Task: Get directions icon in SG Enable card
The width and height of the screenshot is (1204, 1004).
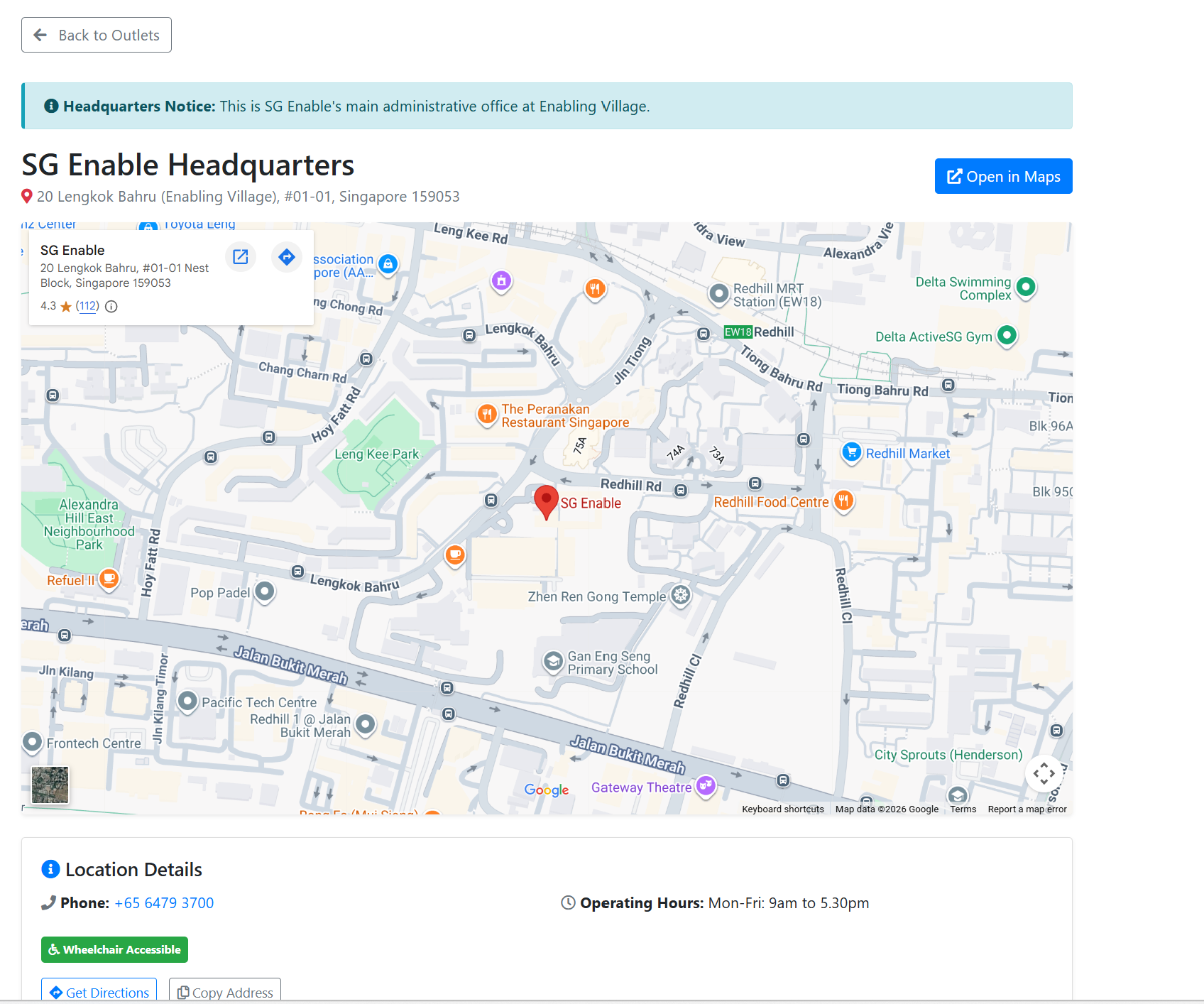Action: pos(287,257)
